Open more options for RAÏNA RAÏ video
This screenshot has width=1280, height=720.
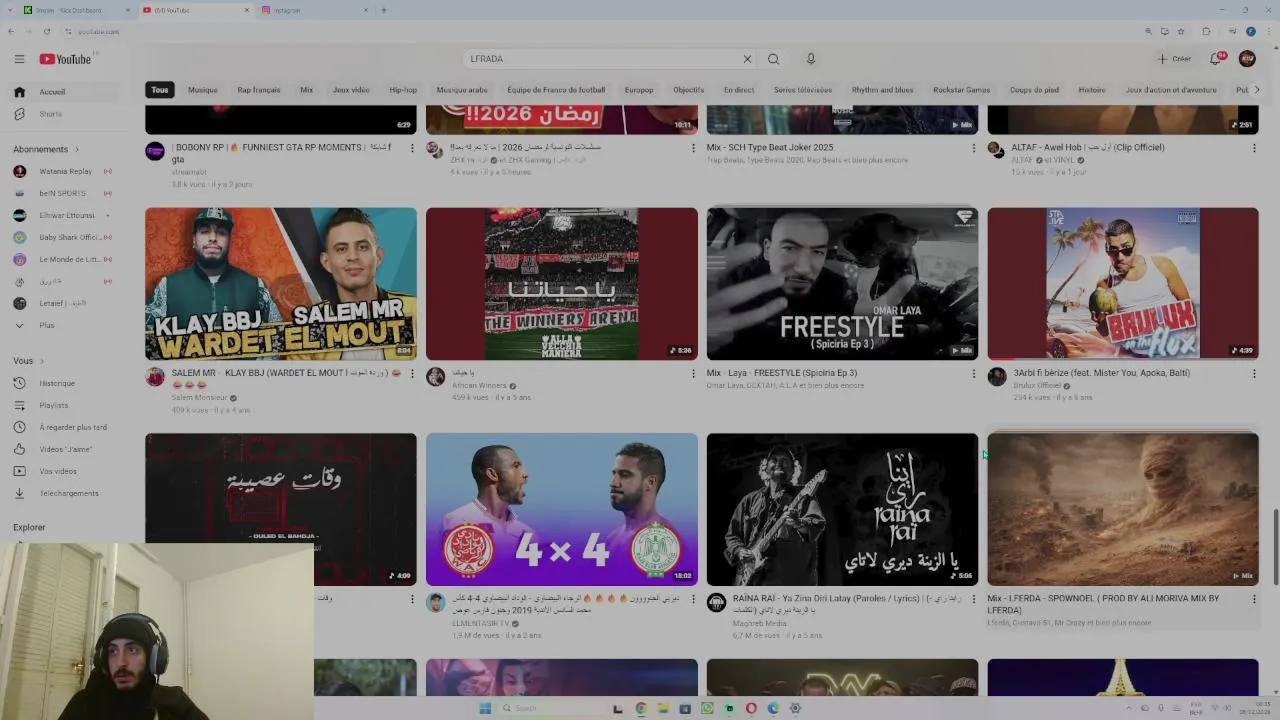point(973,599)
